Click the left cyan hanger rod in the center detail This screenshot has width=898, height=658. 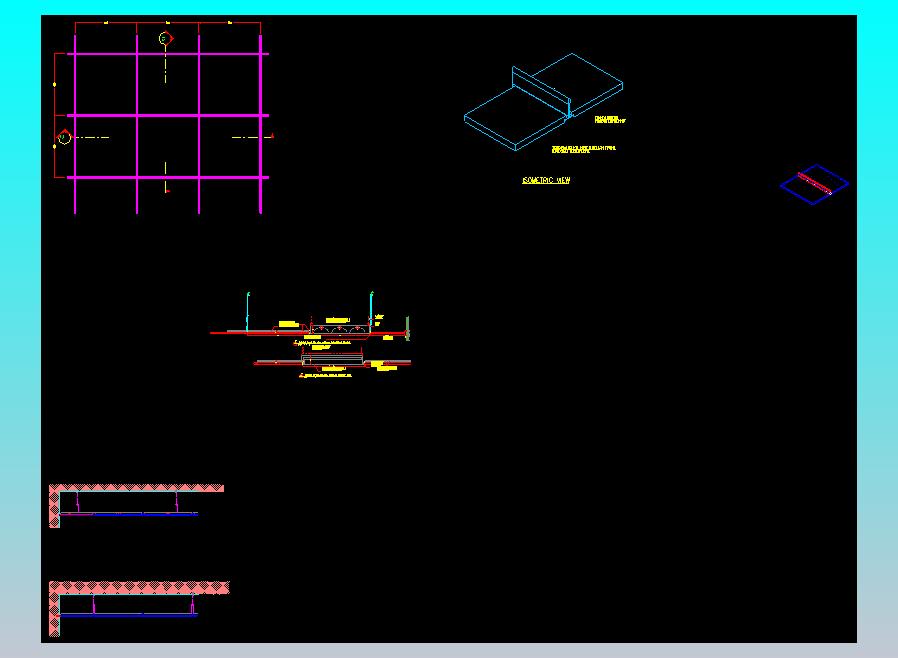click(x=248, y=311)
